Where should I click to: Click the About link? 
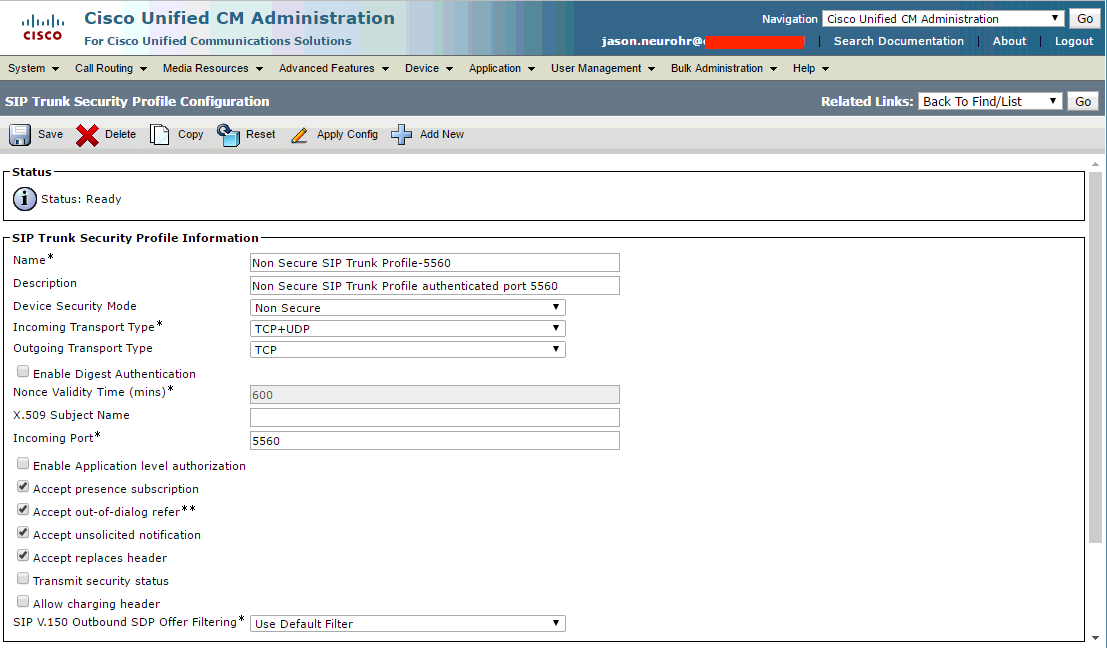1010,41
